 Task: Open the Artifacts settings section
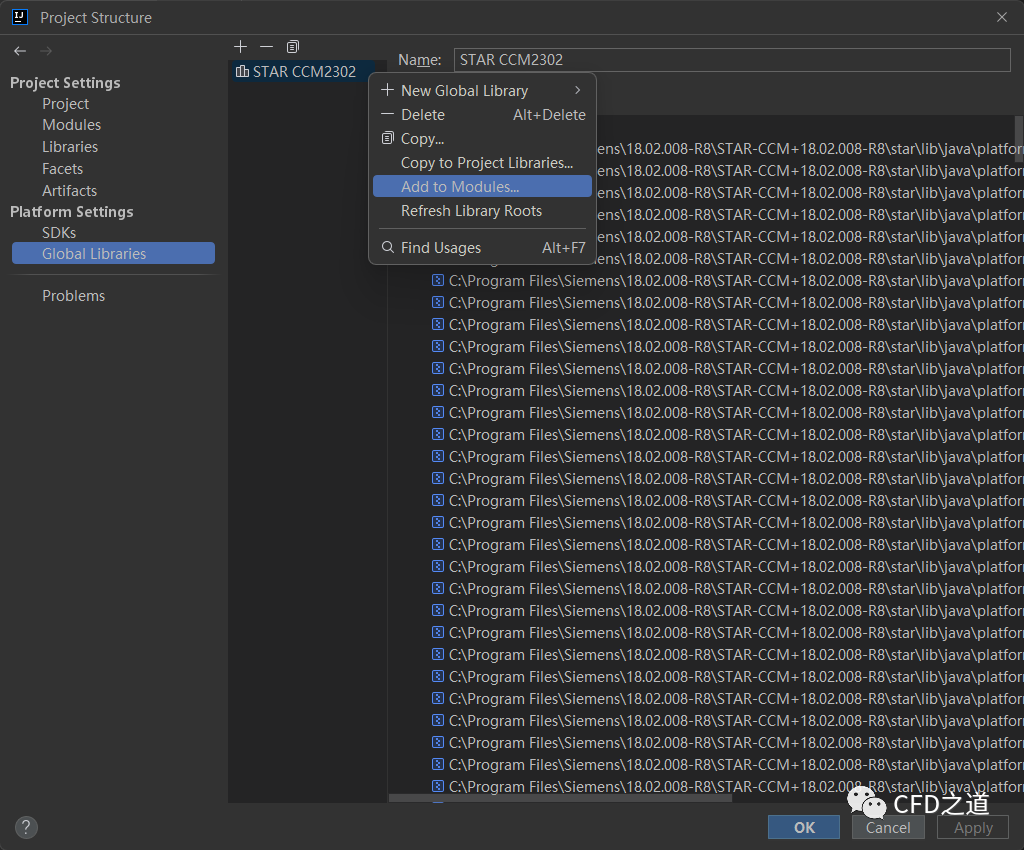click(x=69, y=191)
